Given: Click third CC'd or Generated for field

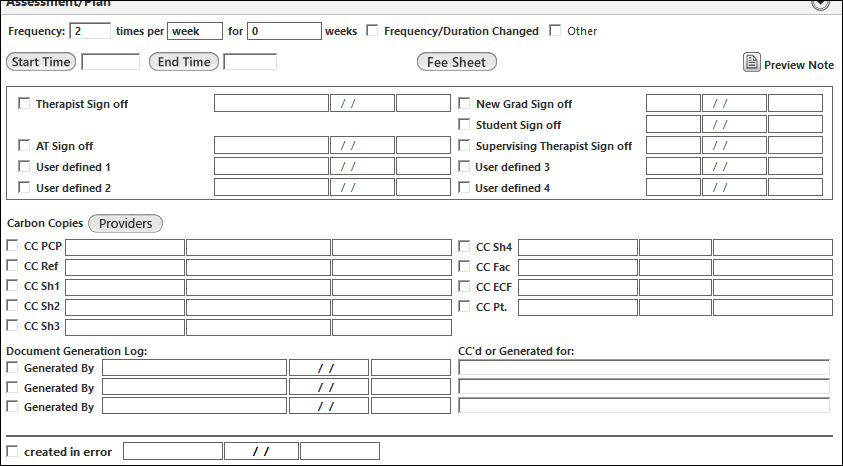Looking at the screenshot, I should click(x=644, y=405).
